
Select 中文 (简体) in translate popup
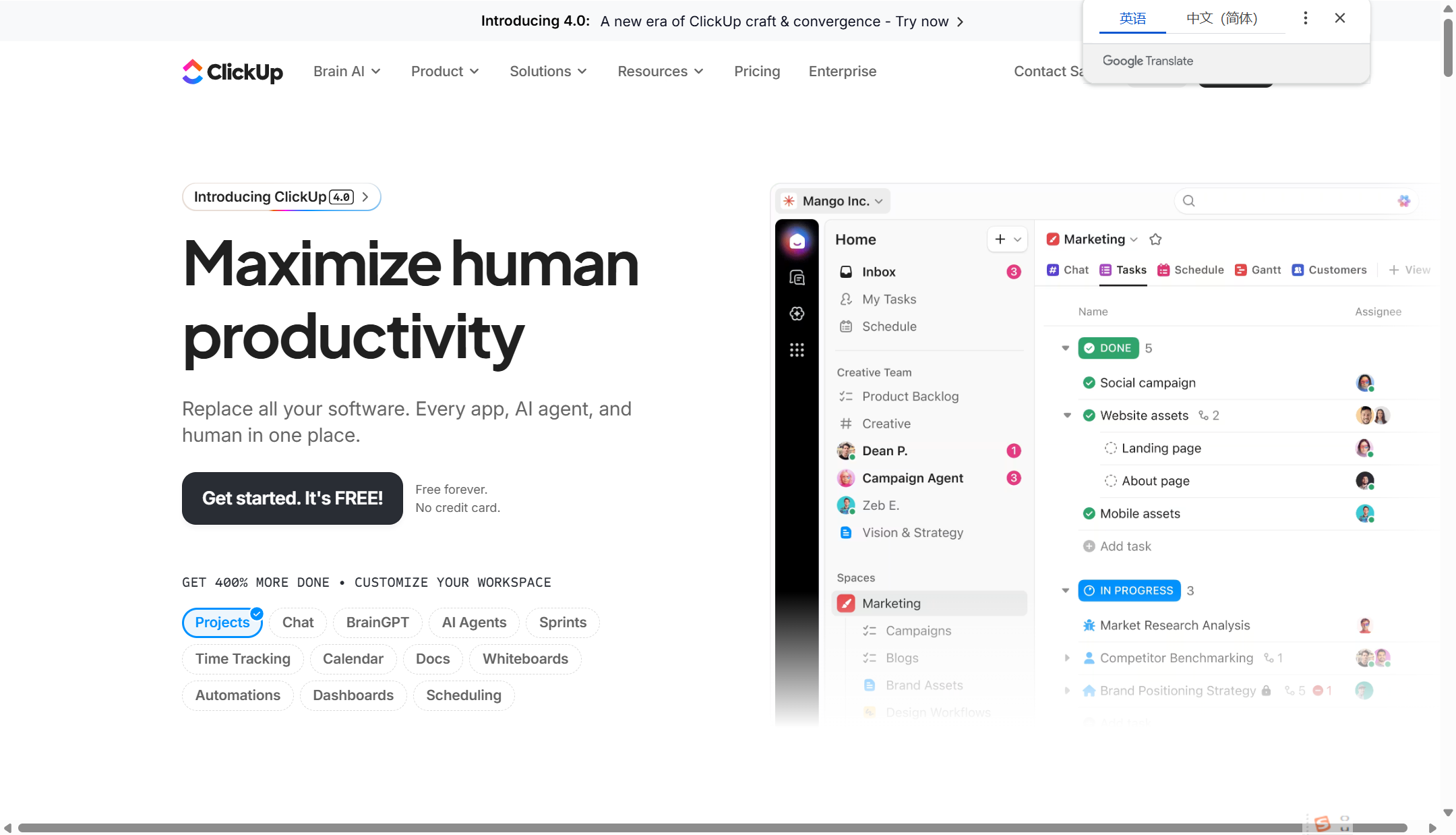pyautogui.click(x=1221, y=18)
